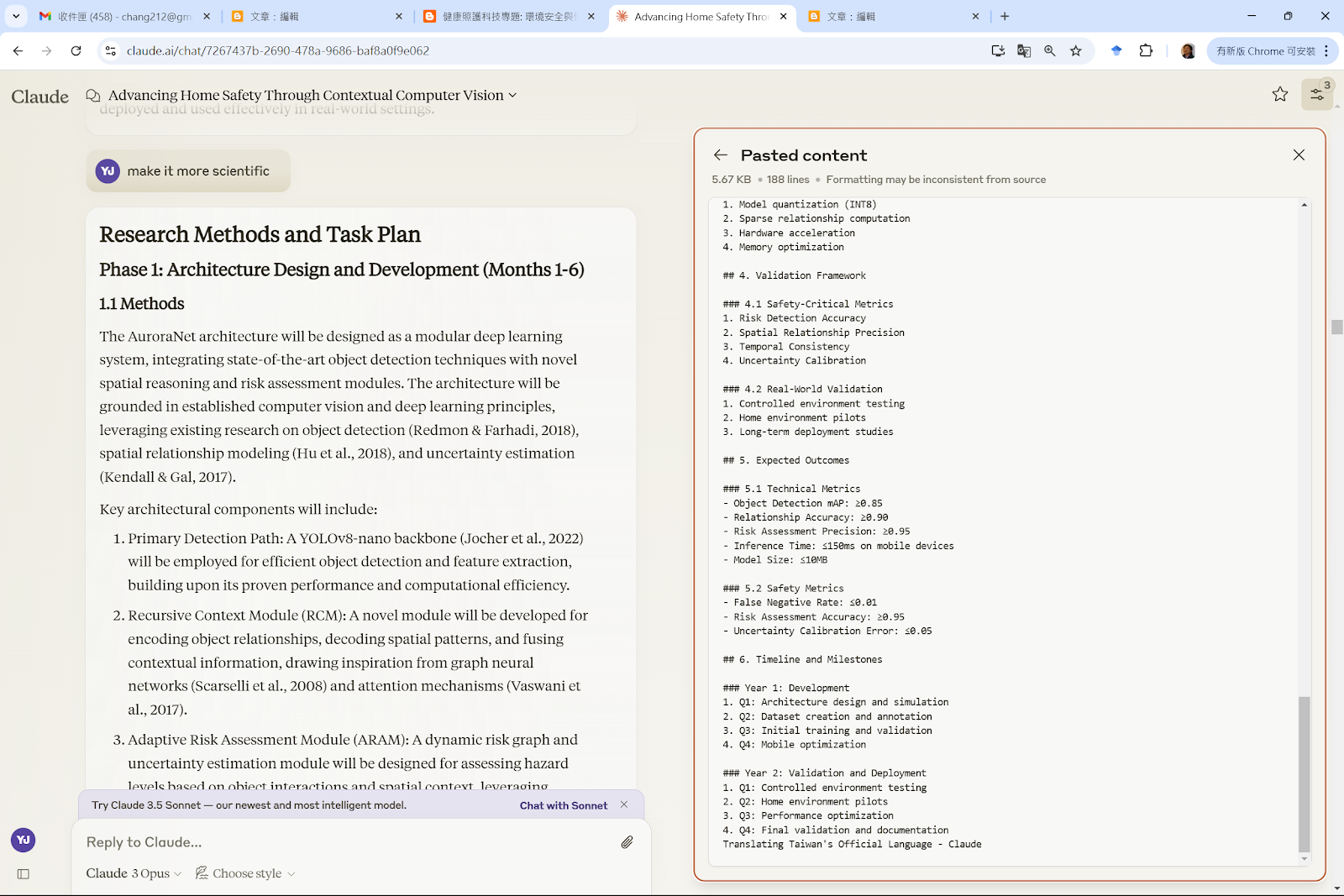
Task: Install the app via address bar icon
Action: click(x=998, y=51)
